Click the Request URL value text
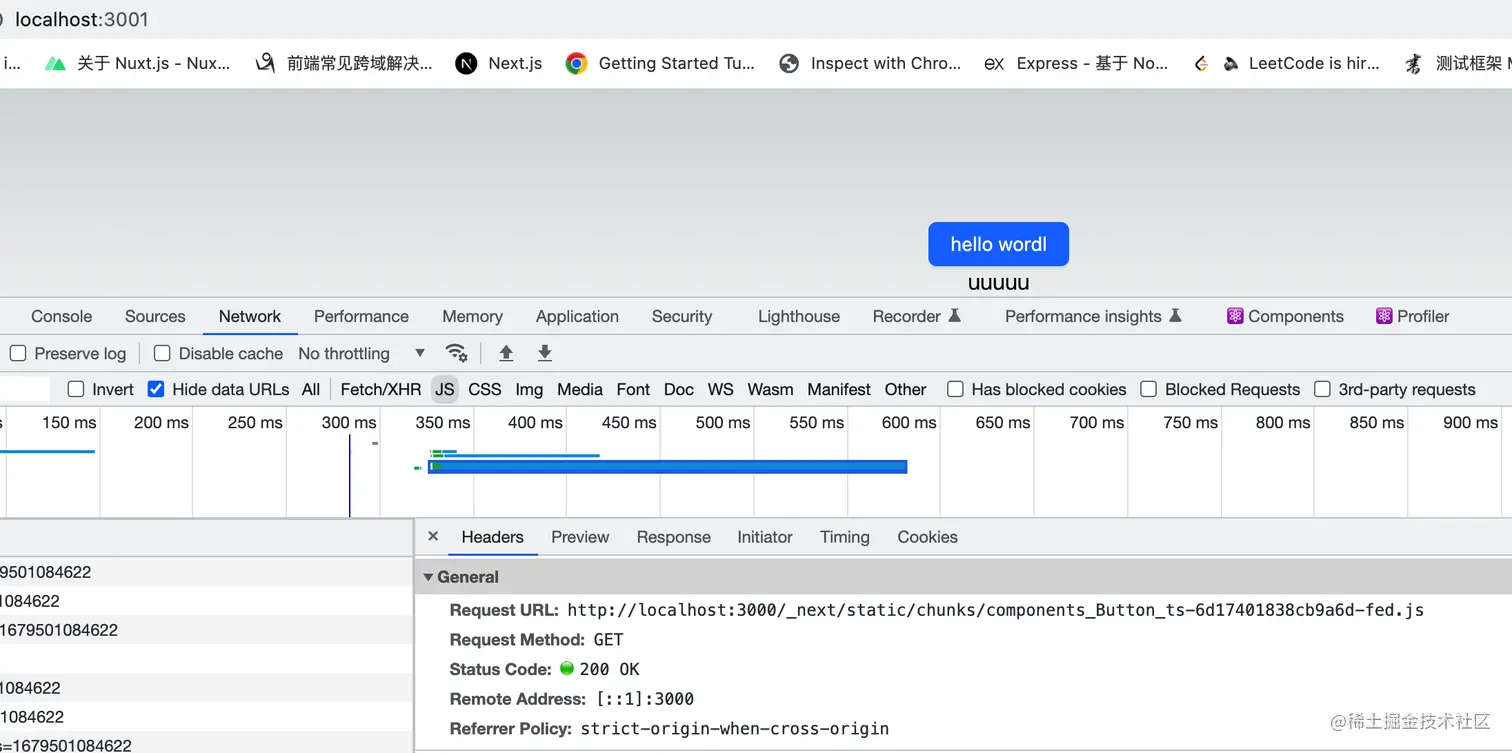The image size is (1512, 753). 995,610
